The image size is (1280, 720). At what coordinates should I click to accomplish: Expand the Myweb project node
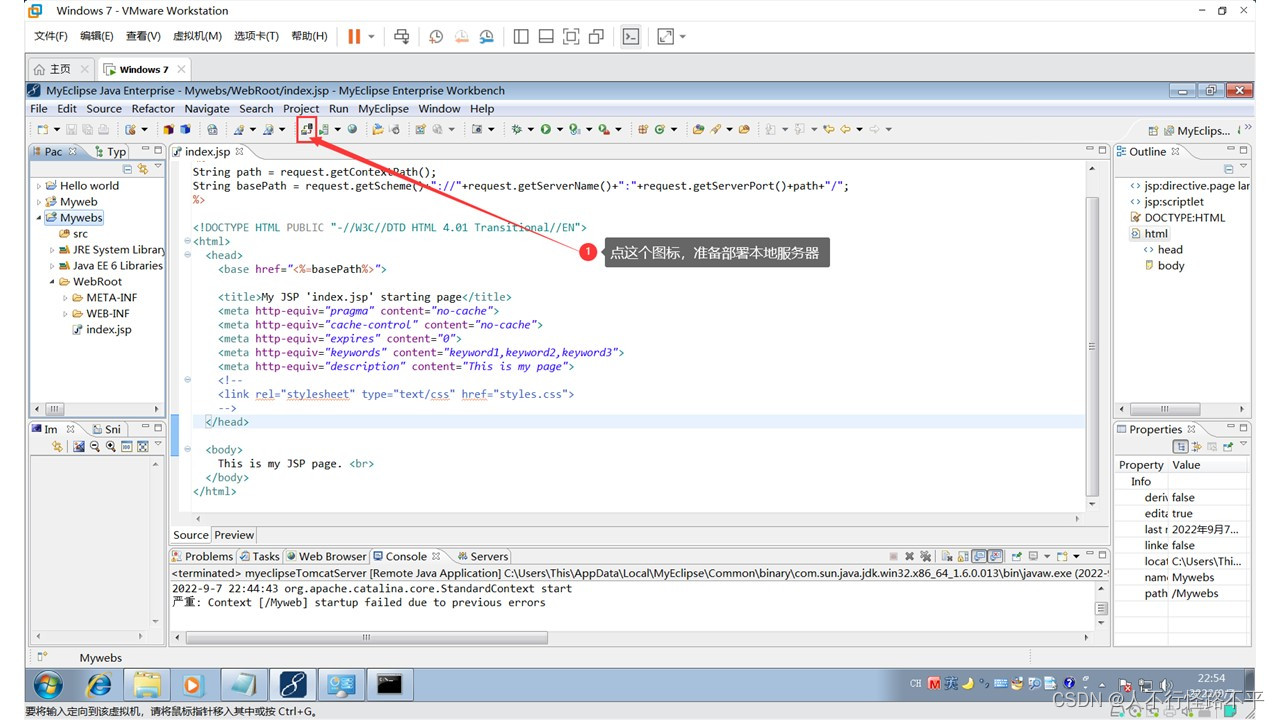(39, 202)
